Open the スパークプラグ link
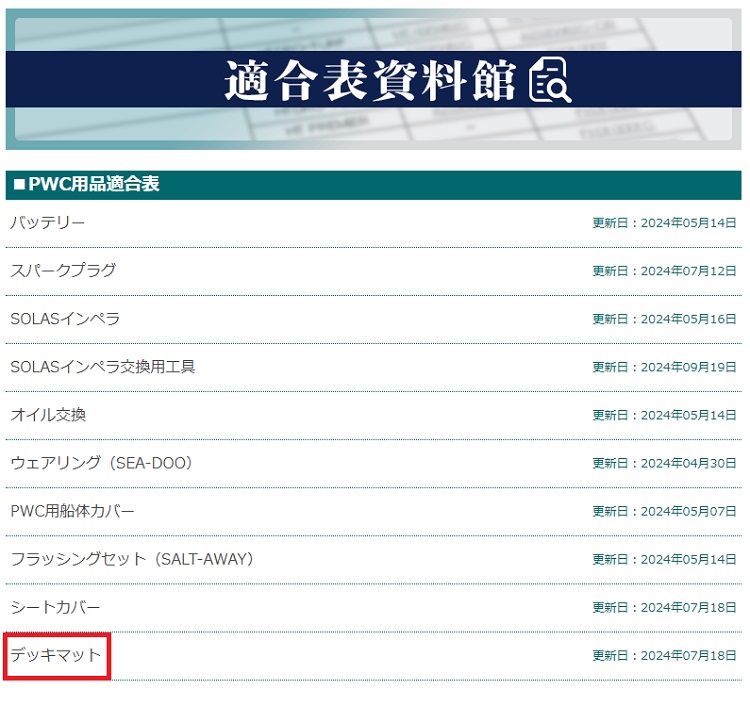This screenshot has width=750, height=706. pos(63,271)
